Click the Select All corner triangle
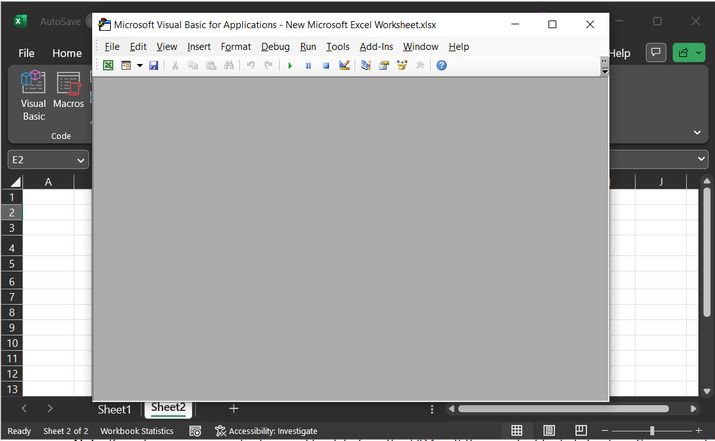Viewport: 715px width, 441px height. (x=15, y=182)
